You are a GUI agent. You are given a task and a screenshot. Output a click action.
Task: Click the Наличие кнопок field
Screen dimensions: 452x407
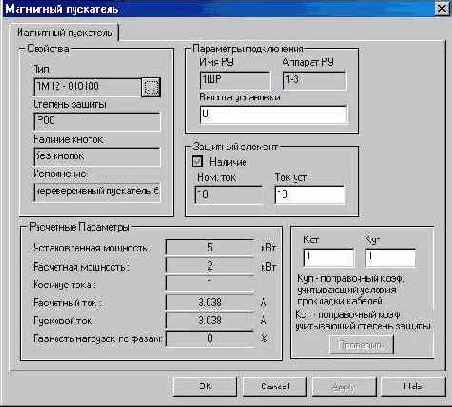[97, 157]
